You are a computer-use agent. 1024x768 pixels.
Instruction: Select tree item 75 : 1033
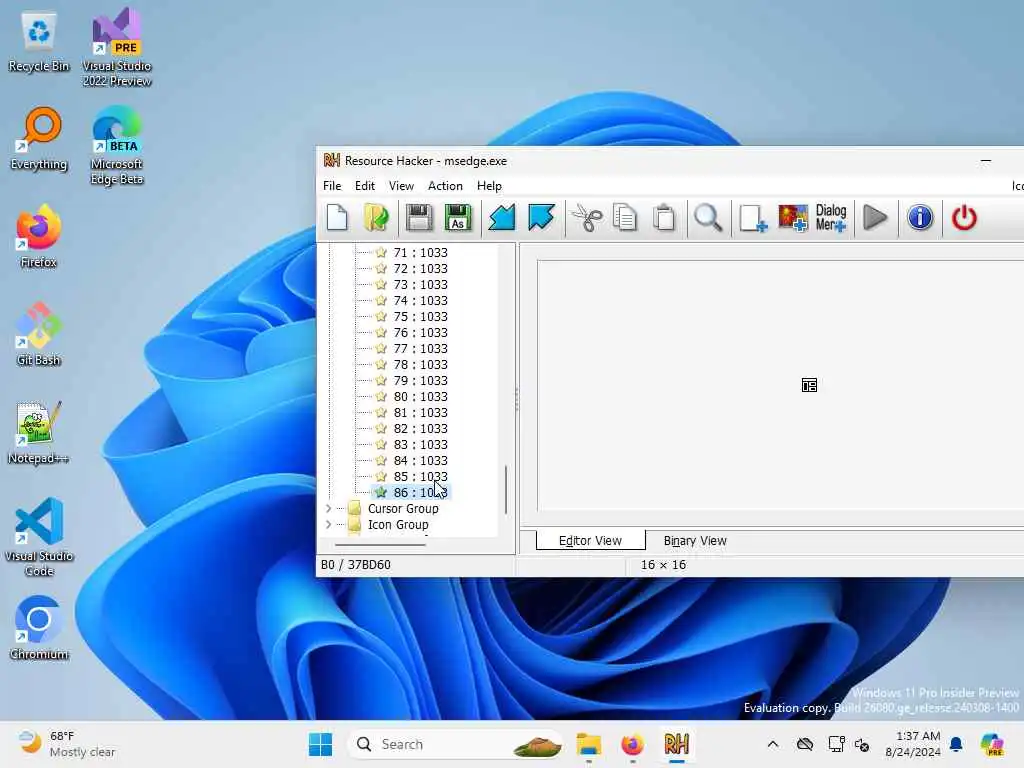point(420,317)
